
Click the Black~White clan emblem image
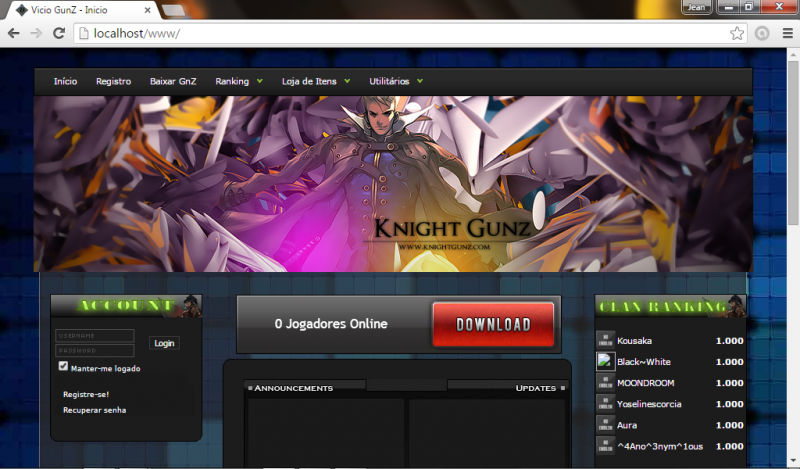pos(606,361)
